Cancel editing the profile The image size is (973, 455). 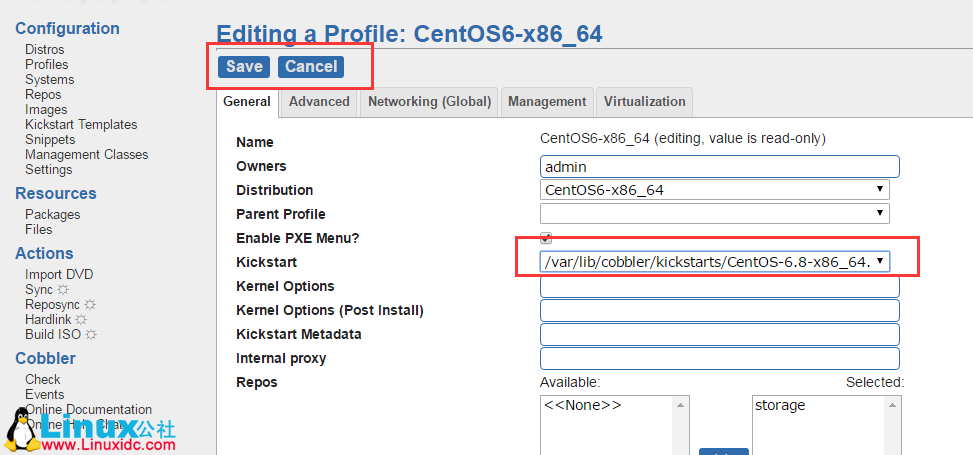coord(310,67)
